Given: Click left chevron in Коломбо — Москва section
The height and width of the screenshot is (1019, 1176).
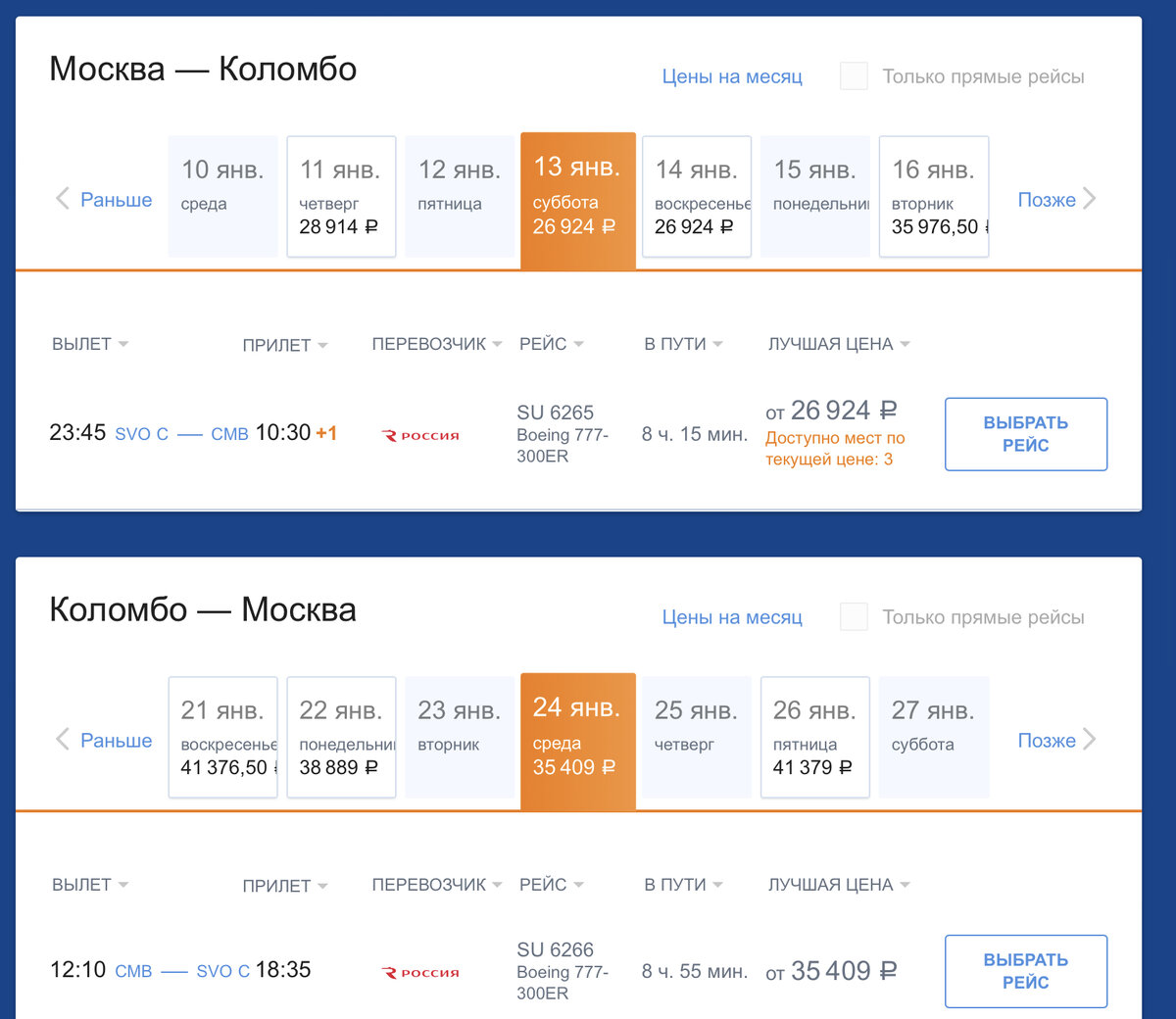Looking at the screenshot, I should (63, 740).
